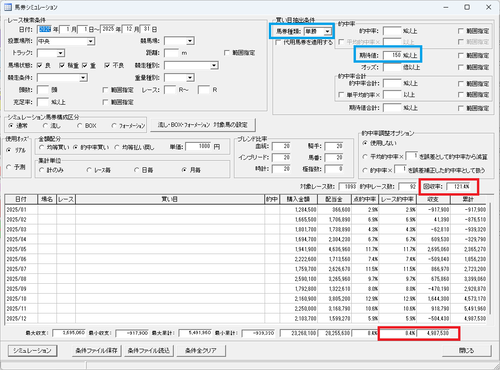The height and width of the screenshot is (370, 500).
Task: Open the 競馬場 dropdown
Action: [190, 41]
